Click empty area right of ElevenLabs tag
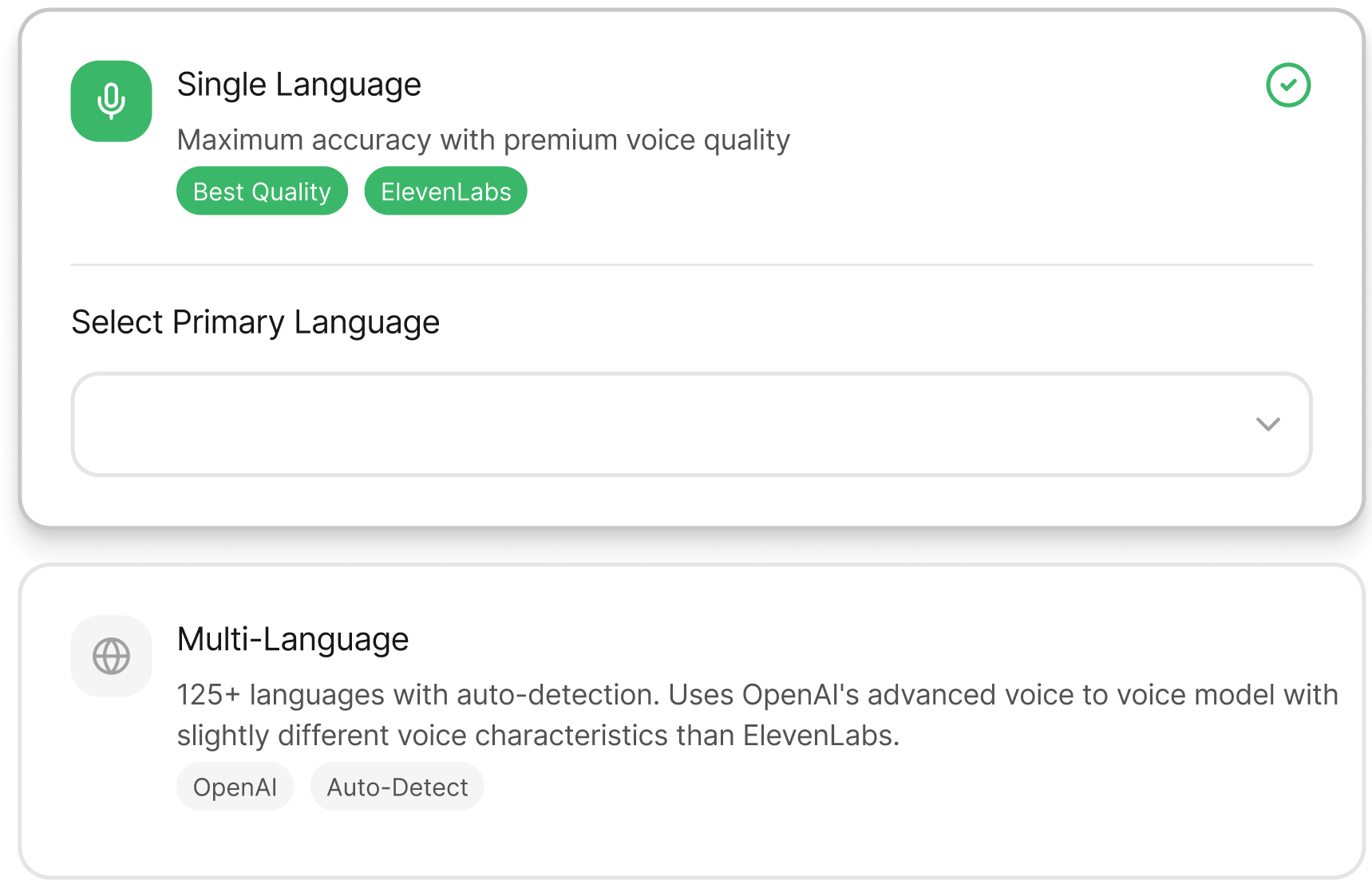This screenshot has height=880, width=1372. coord(798,191)
